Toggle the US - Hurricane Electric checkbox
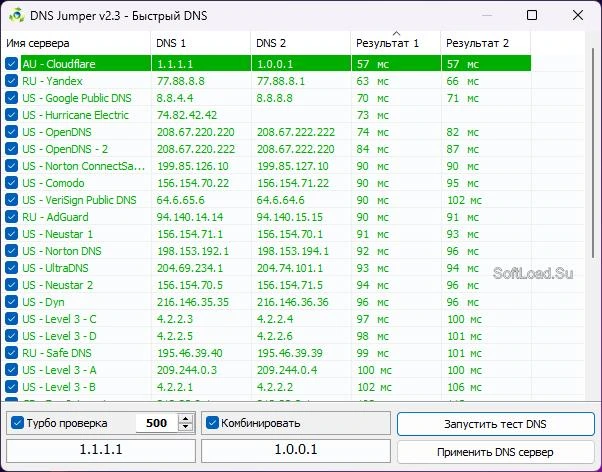The image size is (602, 472). tap(12, 115)
